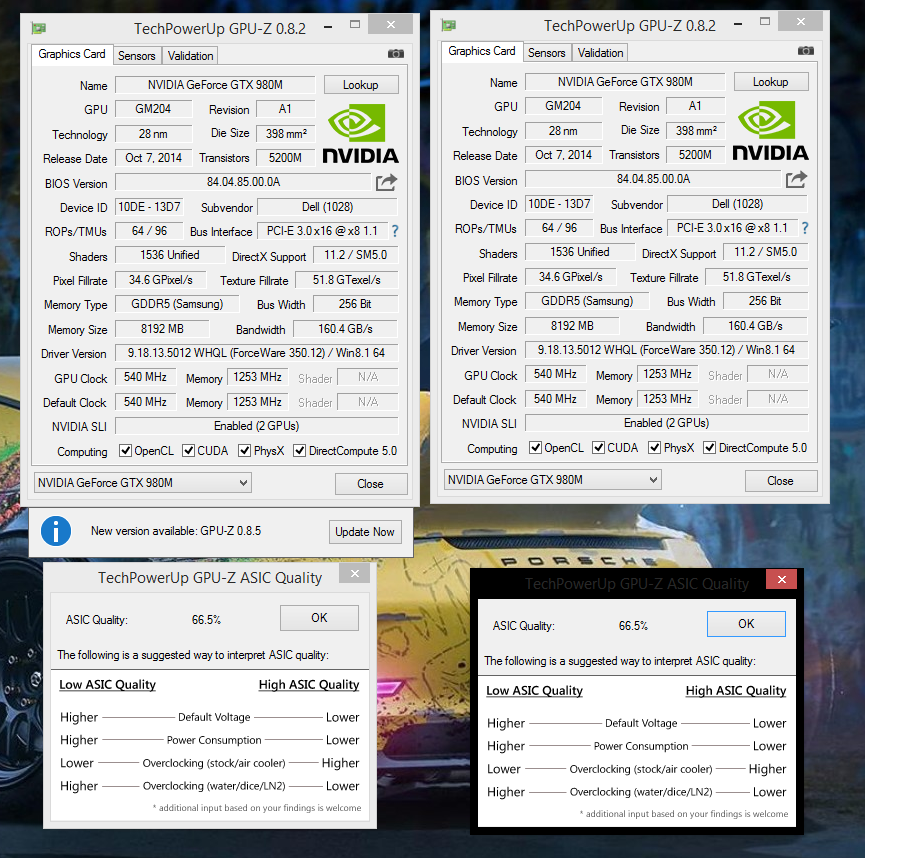Screen dimensions: 901x858
Task: Click Memory Type field in right GPU-Z window
Action: 587,301
